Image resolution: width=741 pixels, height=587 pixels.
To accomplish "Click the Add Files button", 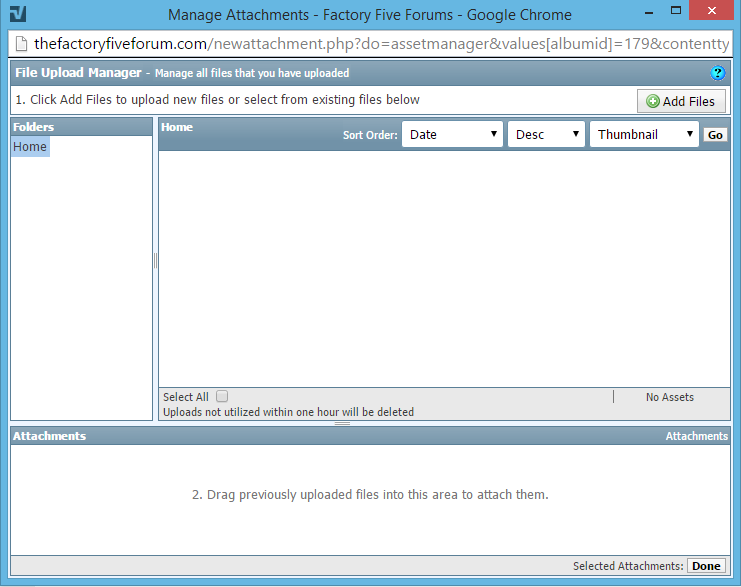I will [681, 101].
